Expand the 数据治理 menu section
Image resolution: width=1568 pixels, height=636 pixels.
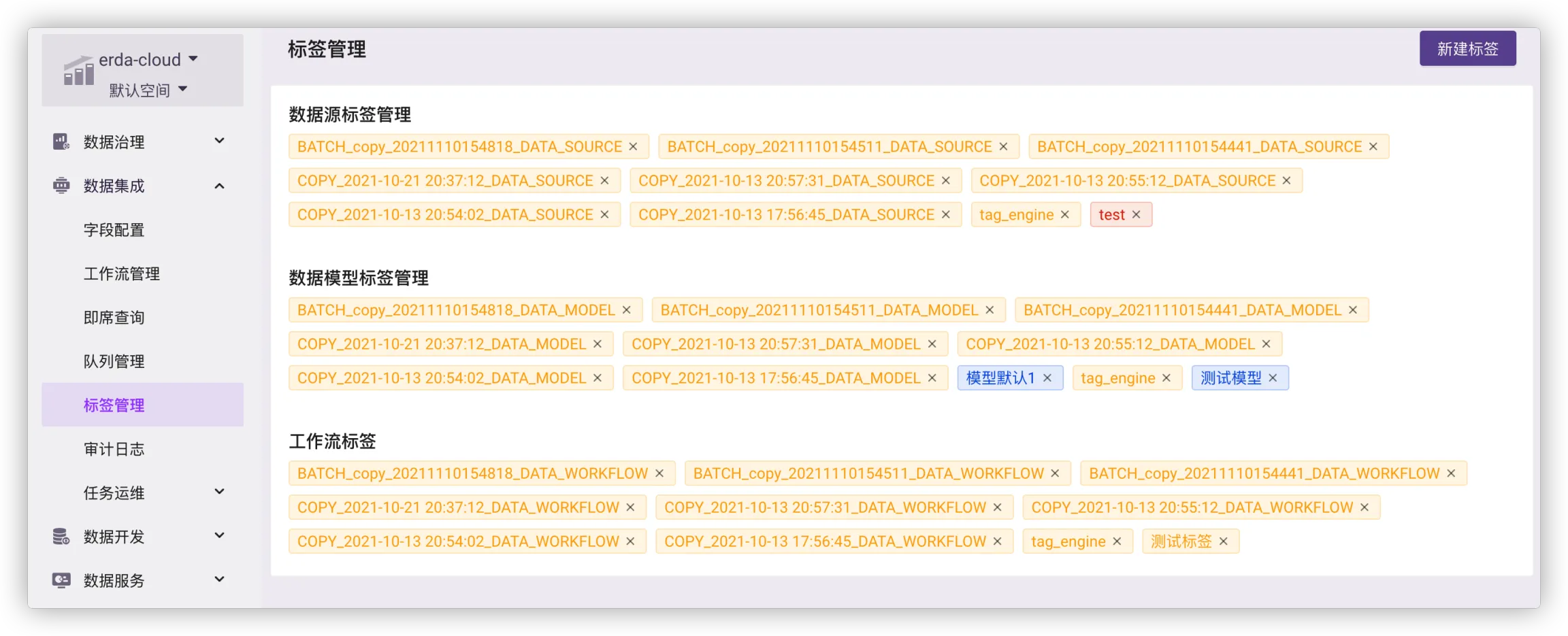(x=219, y=141)
